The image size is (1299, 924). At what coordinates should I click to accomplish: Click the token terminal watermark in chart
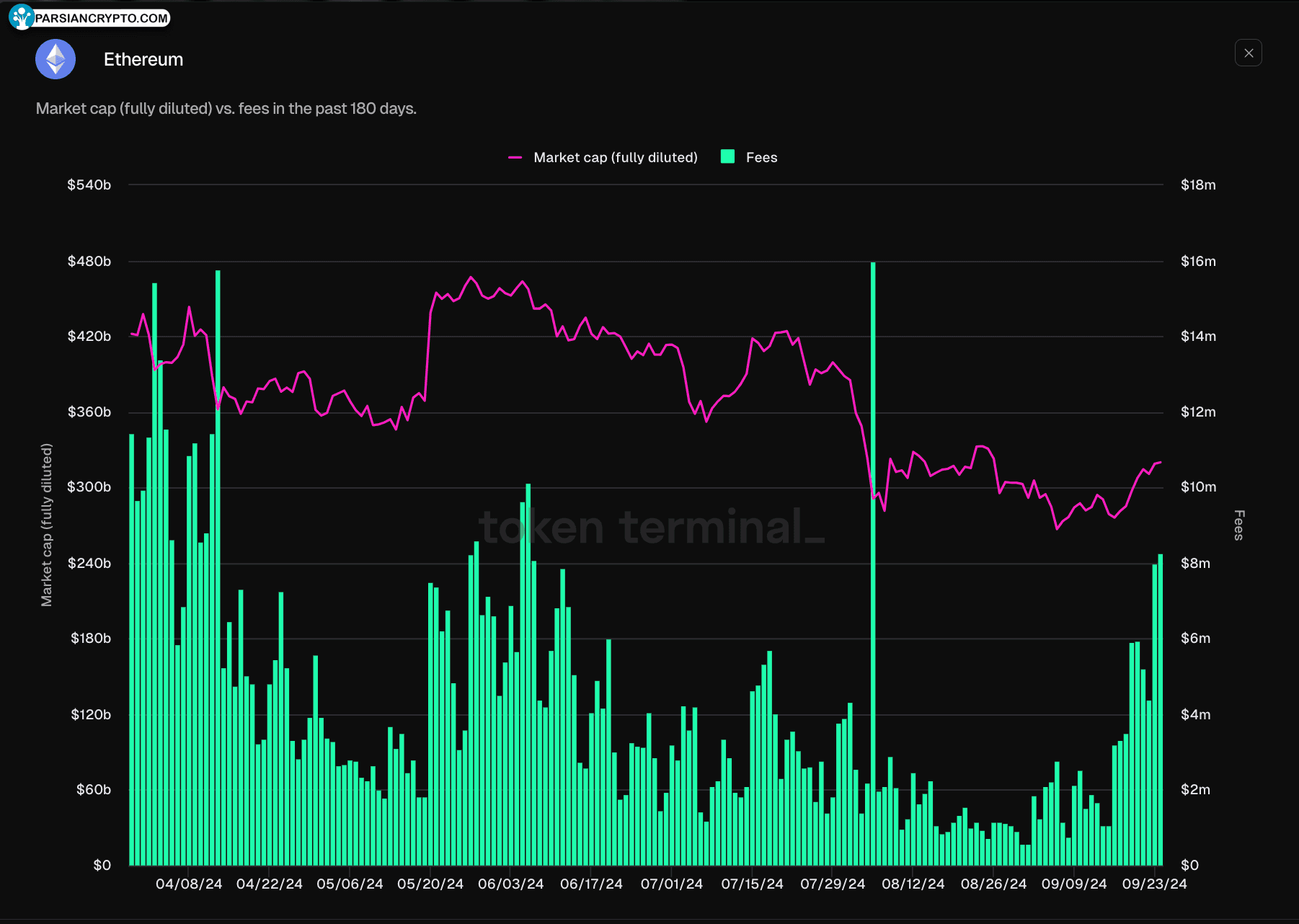click(x=651, y=527)
